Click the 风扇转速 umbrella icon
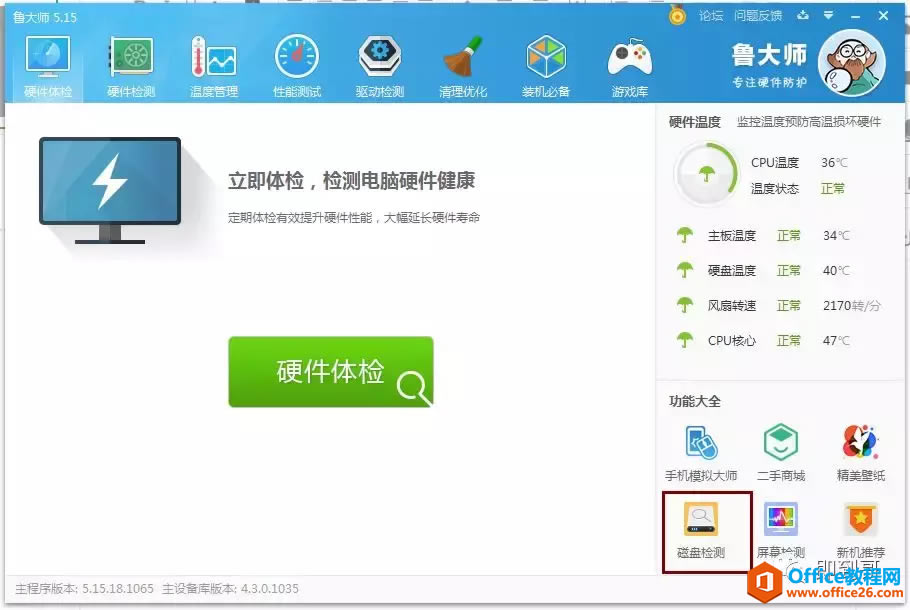 [x=685, y=305]
